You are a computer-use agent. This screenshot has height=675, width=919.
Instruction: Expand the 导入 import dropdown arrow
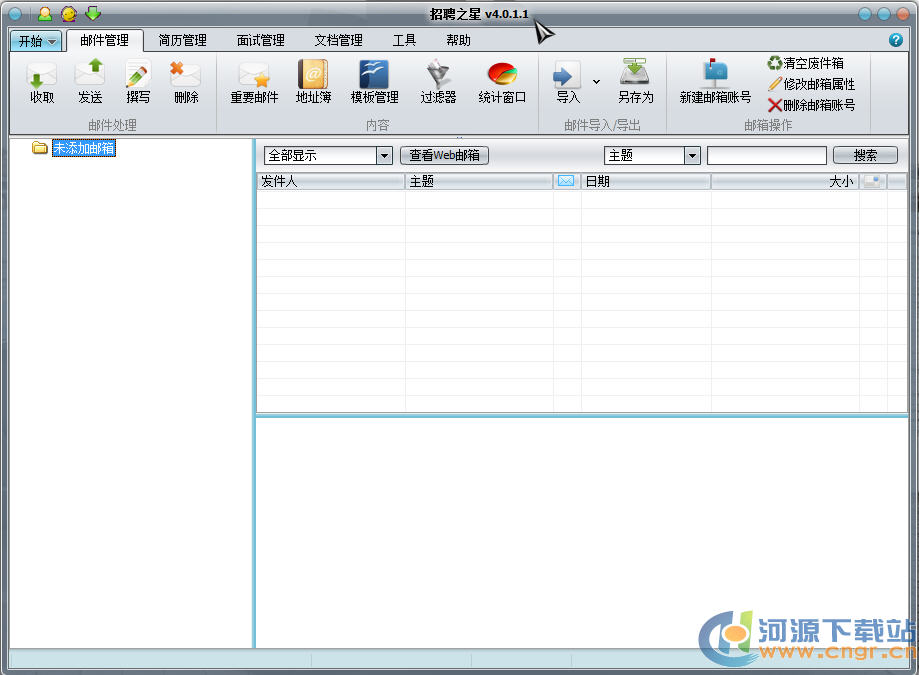(596, 82)
